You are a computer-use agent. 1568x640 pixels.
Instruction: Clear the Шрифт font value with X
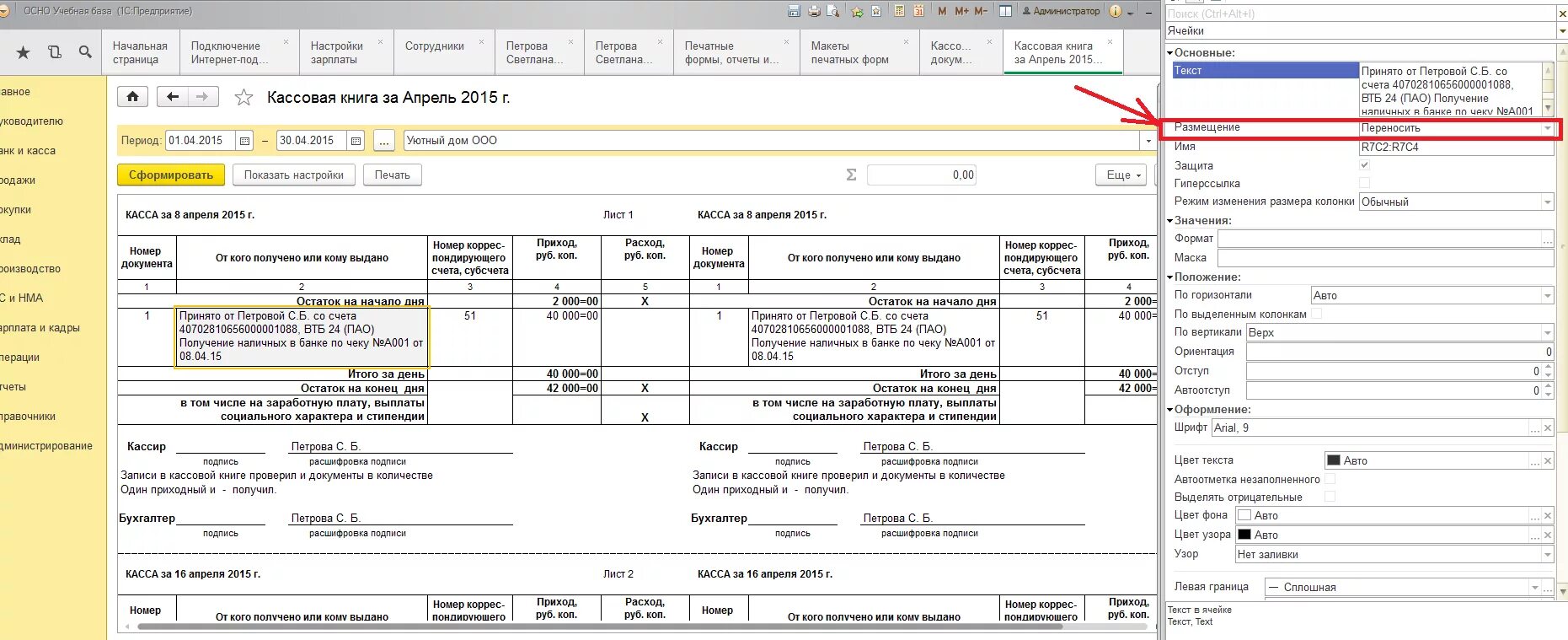(x=1548, y=428)
